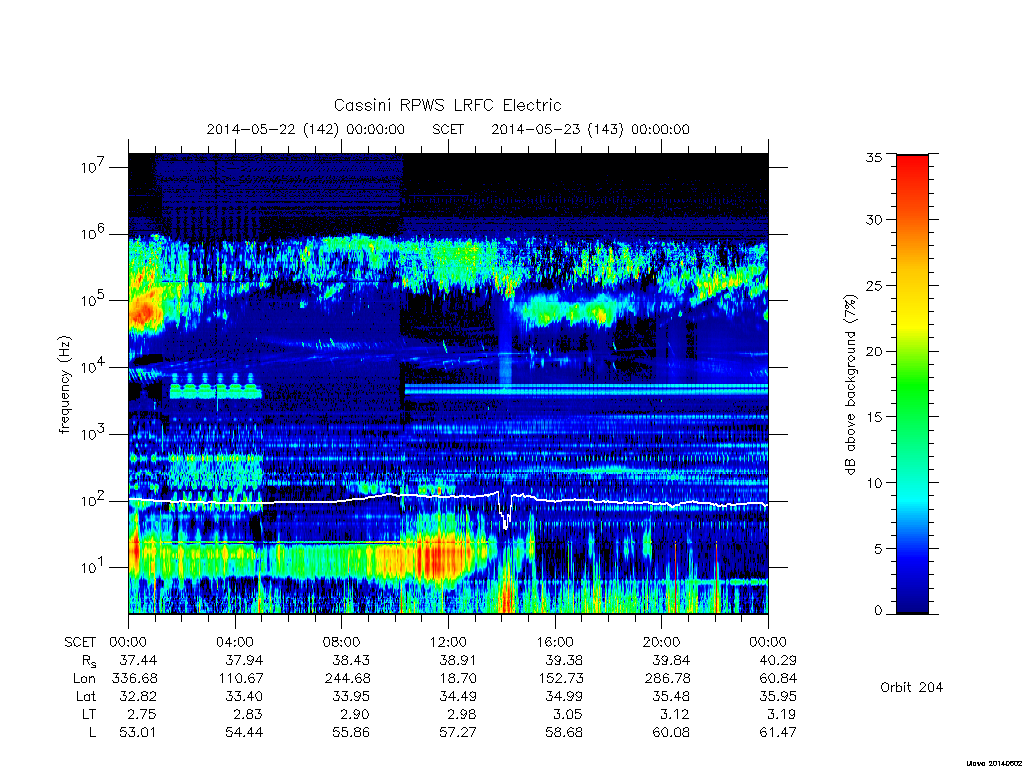1024x768 pixels.
Task: Click the Lon value "336.68"
Action: 135,679
